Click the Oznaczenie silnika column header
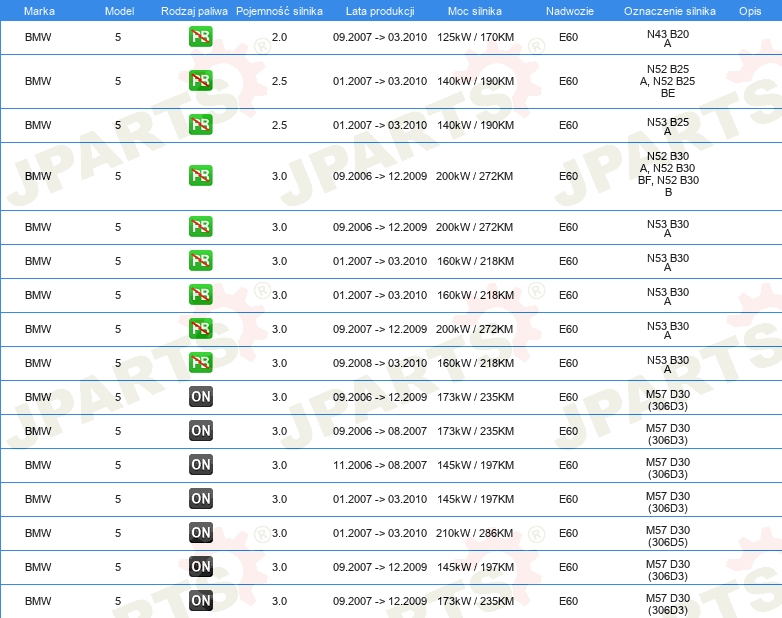This screenshot has width=782, height=618. pyautogui.click(x=669, y=11)
